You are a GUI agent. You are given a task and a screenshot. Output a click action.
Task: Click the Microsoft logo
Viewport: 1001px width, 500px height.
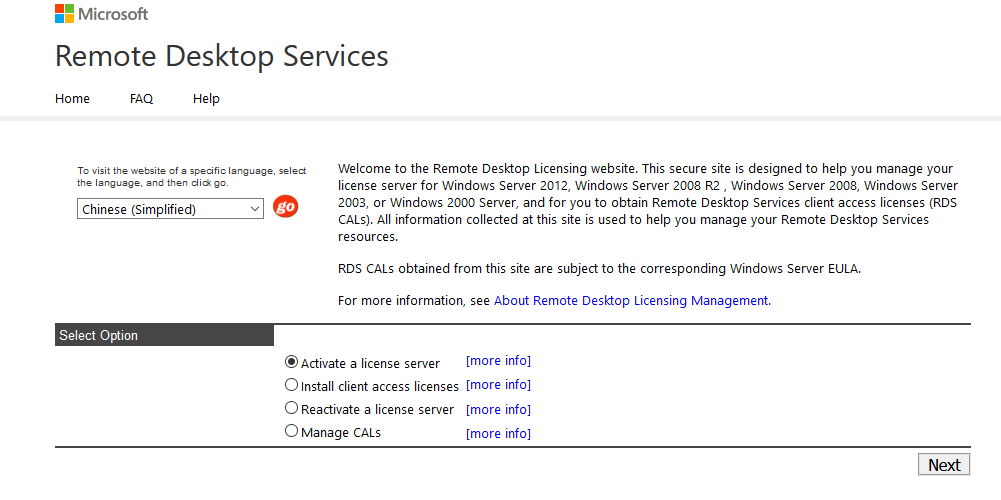tap(102, 13)
